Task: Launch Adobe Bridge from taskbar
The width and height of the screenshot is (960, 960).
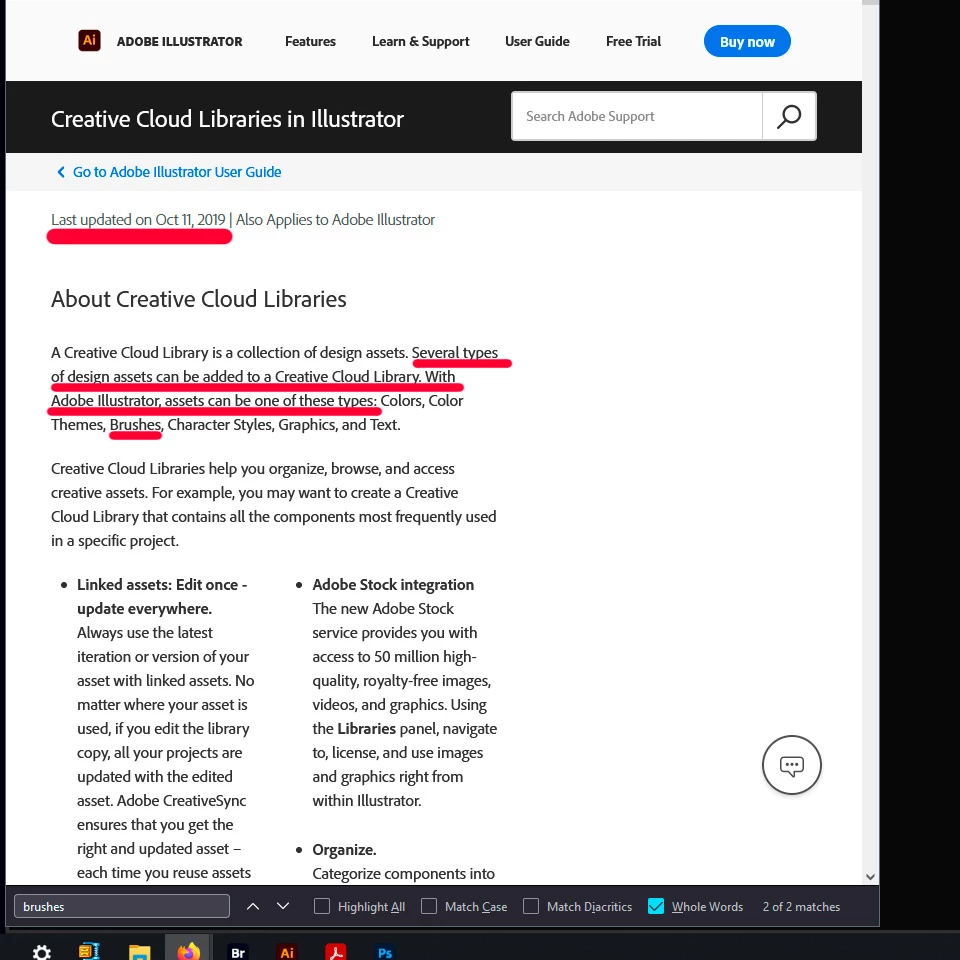Action: click(238, 952)
